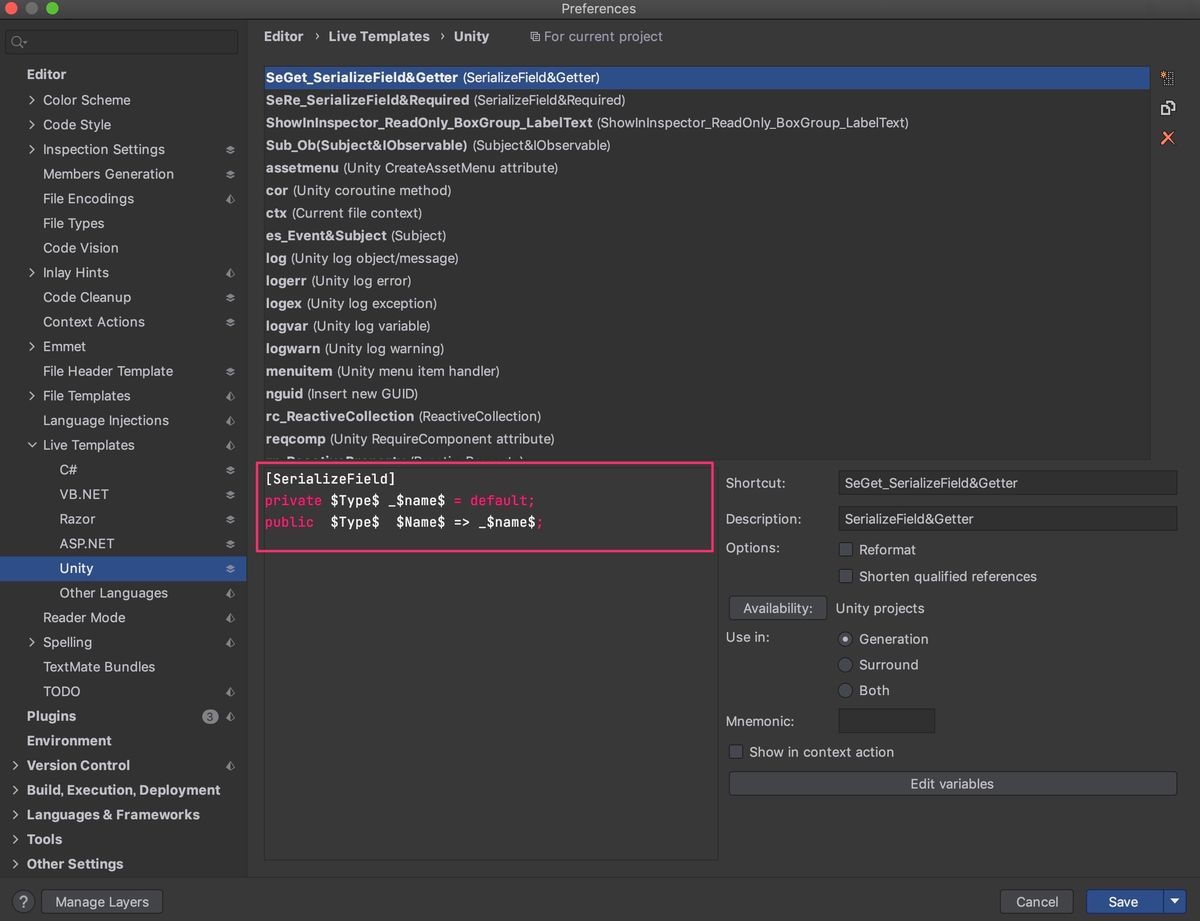Image resolution: width=1200 pixels, height=921 pixels.
Task: Click the settings search field
Action: 123,42
